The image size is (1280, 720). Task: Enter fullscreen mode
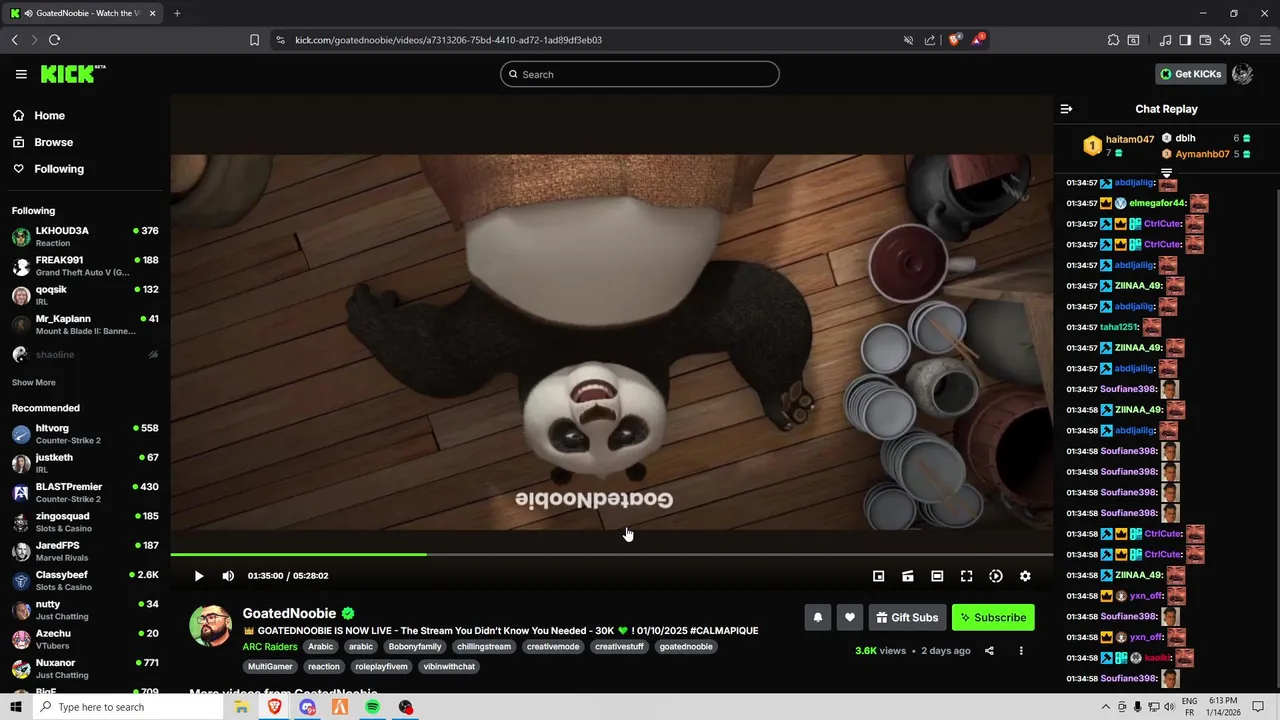[x=966, y=576]
